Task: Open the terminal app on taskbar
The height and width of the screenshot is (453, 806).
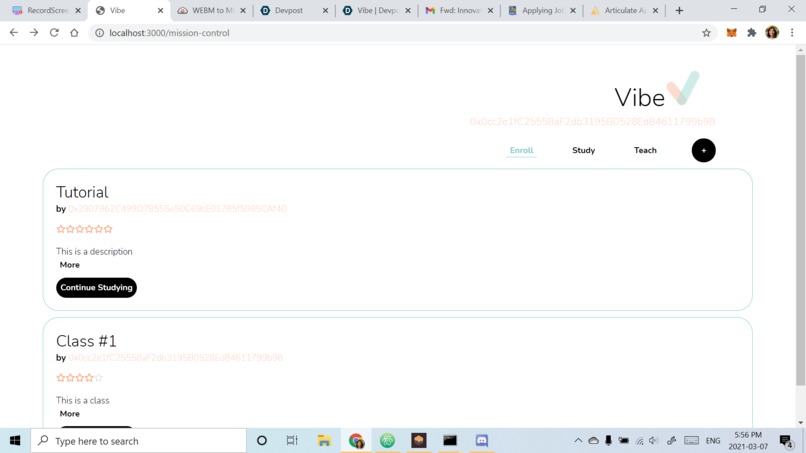Action: coord(450,441)
